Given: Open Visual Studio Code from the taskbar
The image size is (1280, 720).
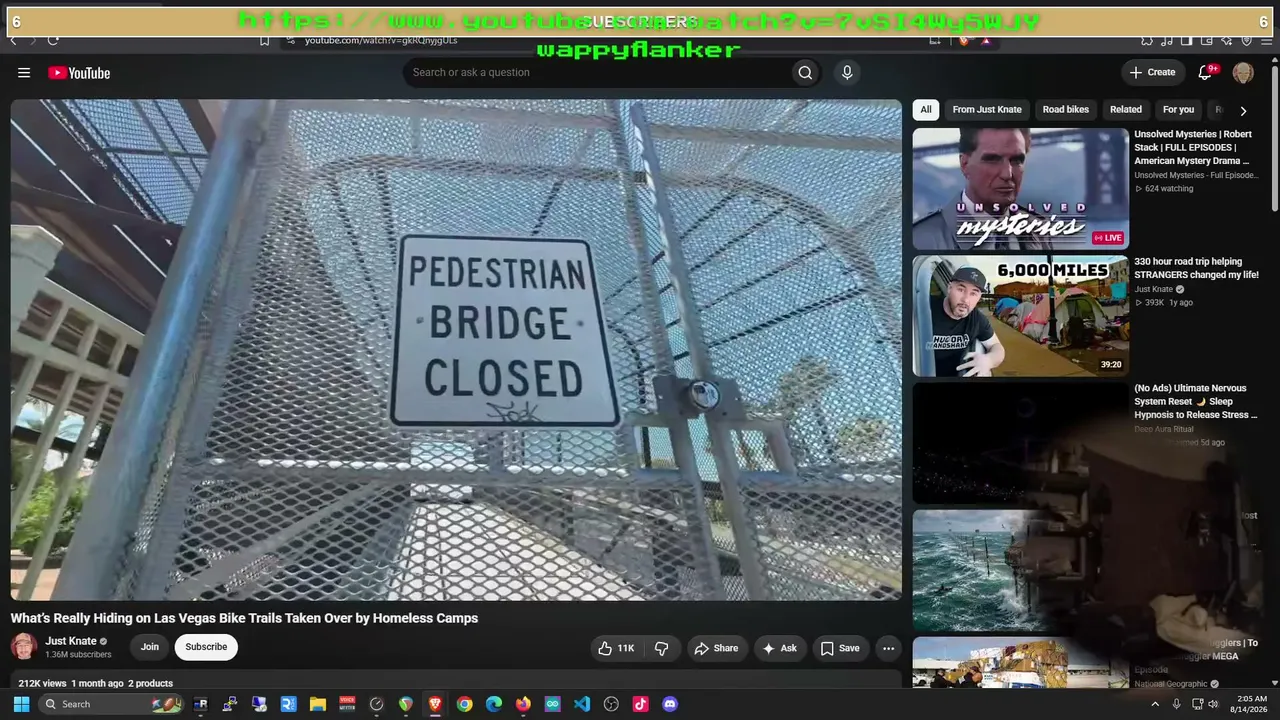Looking at the screenshot, I should 582,704.
